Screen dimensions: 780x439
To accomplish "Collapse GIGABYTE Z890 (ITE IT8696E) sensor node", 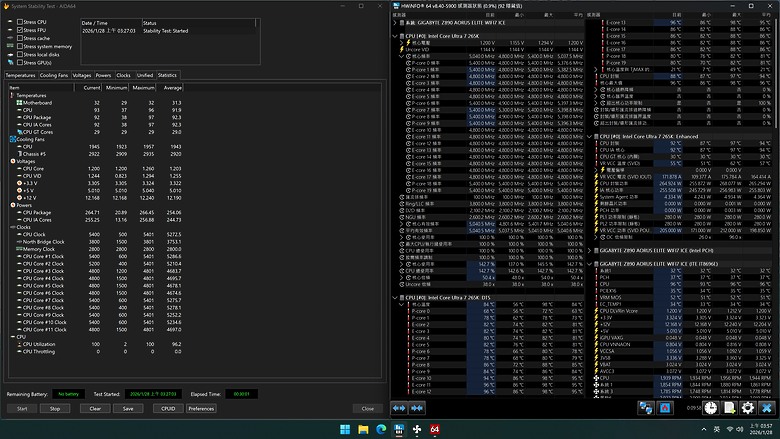I will coord(589,264).
